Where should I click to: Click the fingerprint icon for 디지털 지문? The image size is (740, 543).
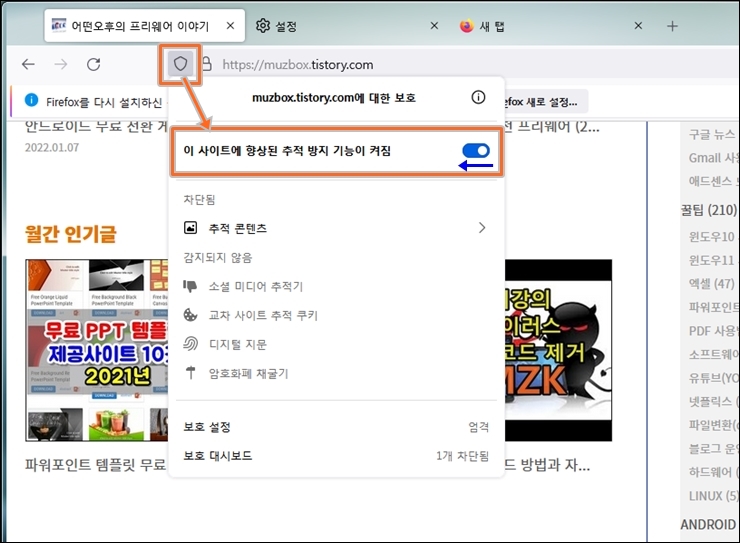pyautogui.click(x=190, y=344)
